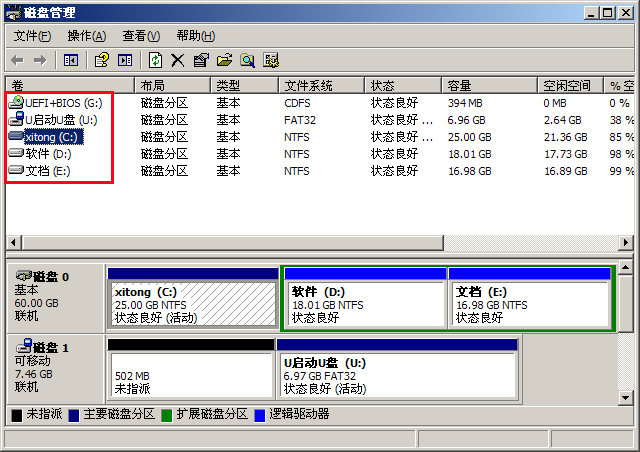This screenshot has height=452, width=640.
Task: Click the bright blue 逻辑驱动器 legend swatch
Action: coord(260,416)
